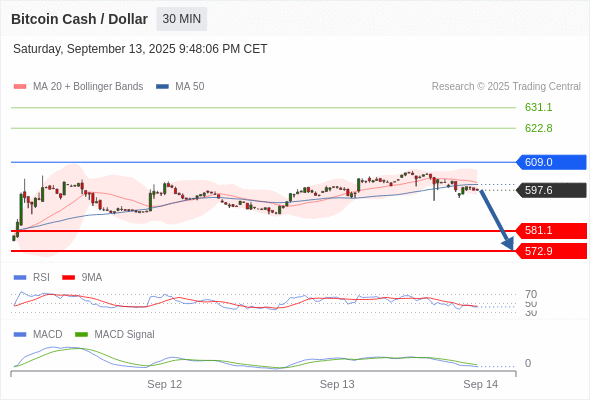
Task: Click the blue downward forecast arrow head
Action: click(x=508, y=244)
